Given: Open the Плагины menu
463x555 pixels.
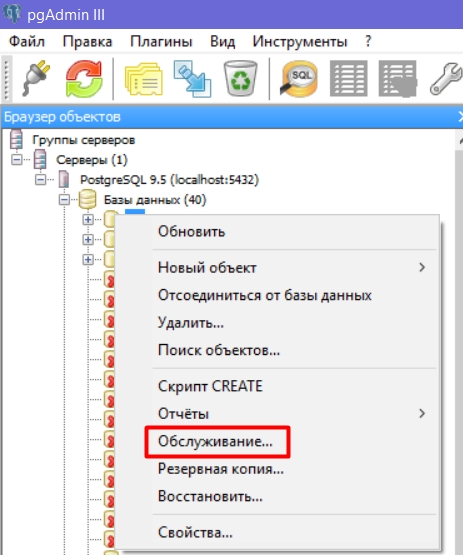Looking at the screenshot, I should pyautogui.click(x=161, y=41).
